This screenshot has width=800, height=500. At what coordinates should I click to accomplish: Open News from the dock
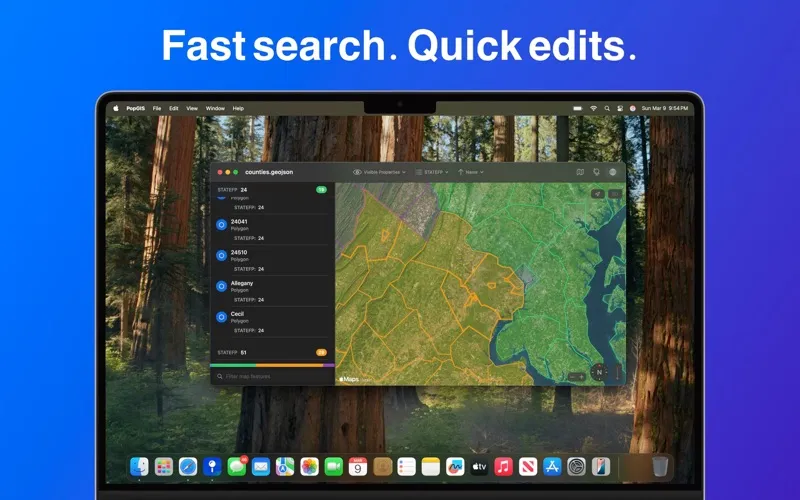tap(528, 466)
